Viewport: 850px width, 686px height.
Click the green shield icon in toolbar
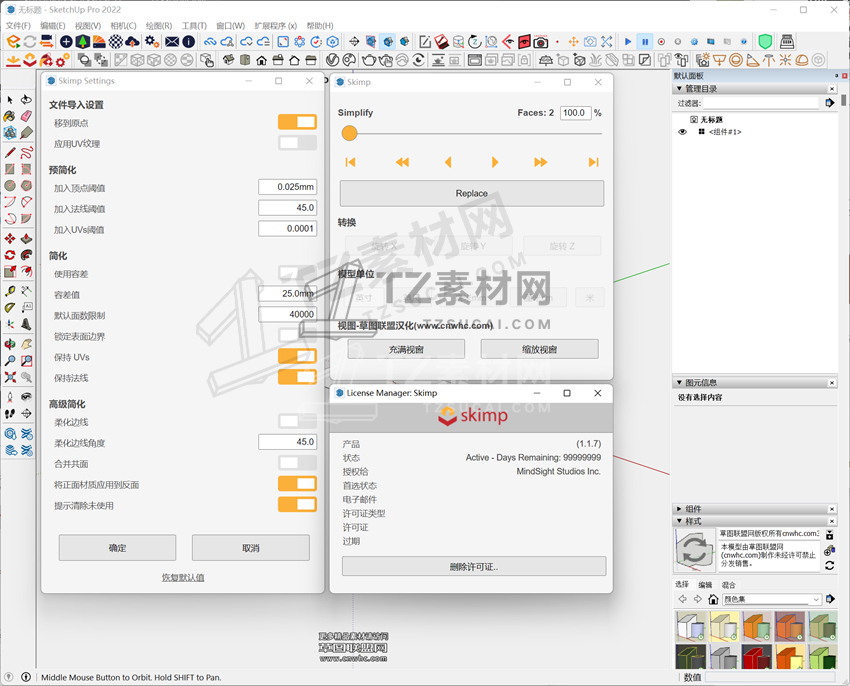[765, 42]
